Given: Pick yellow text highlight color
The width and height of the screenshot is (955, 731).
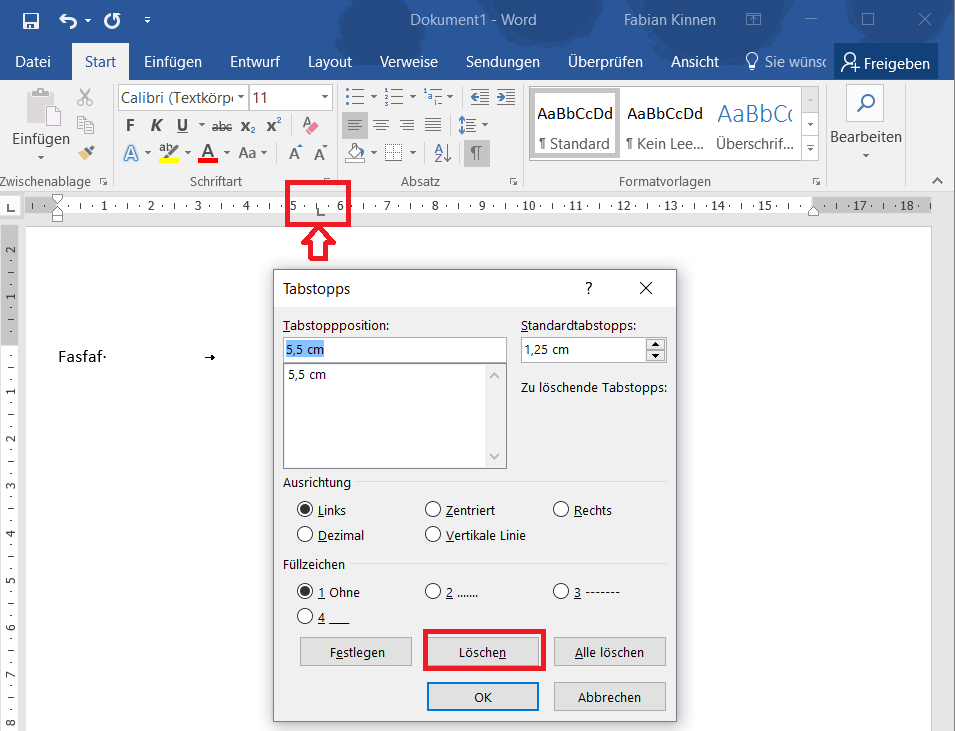Looking at the screenshot, I should click(x=169, y=152).
